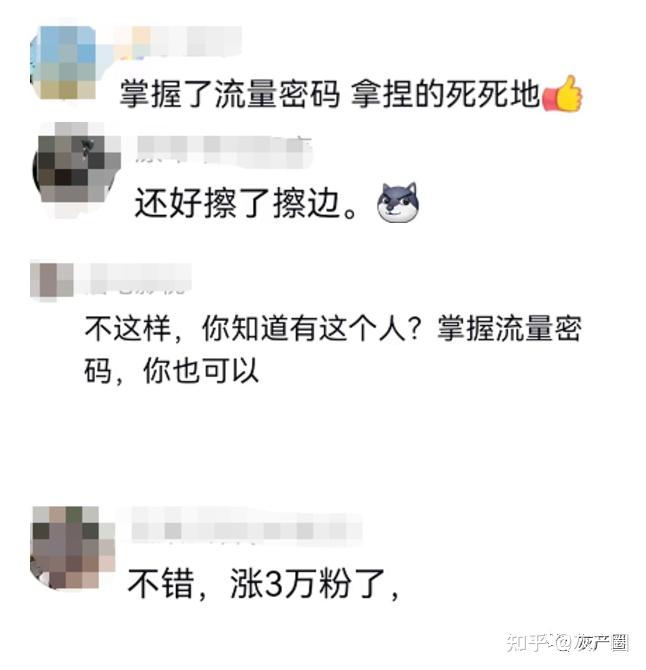Image resolution: width=646 pixels, height=670 pixels.
Task: Open the brownish avatar beside 不错，涨3万粉了
Action: point(73,547)
